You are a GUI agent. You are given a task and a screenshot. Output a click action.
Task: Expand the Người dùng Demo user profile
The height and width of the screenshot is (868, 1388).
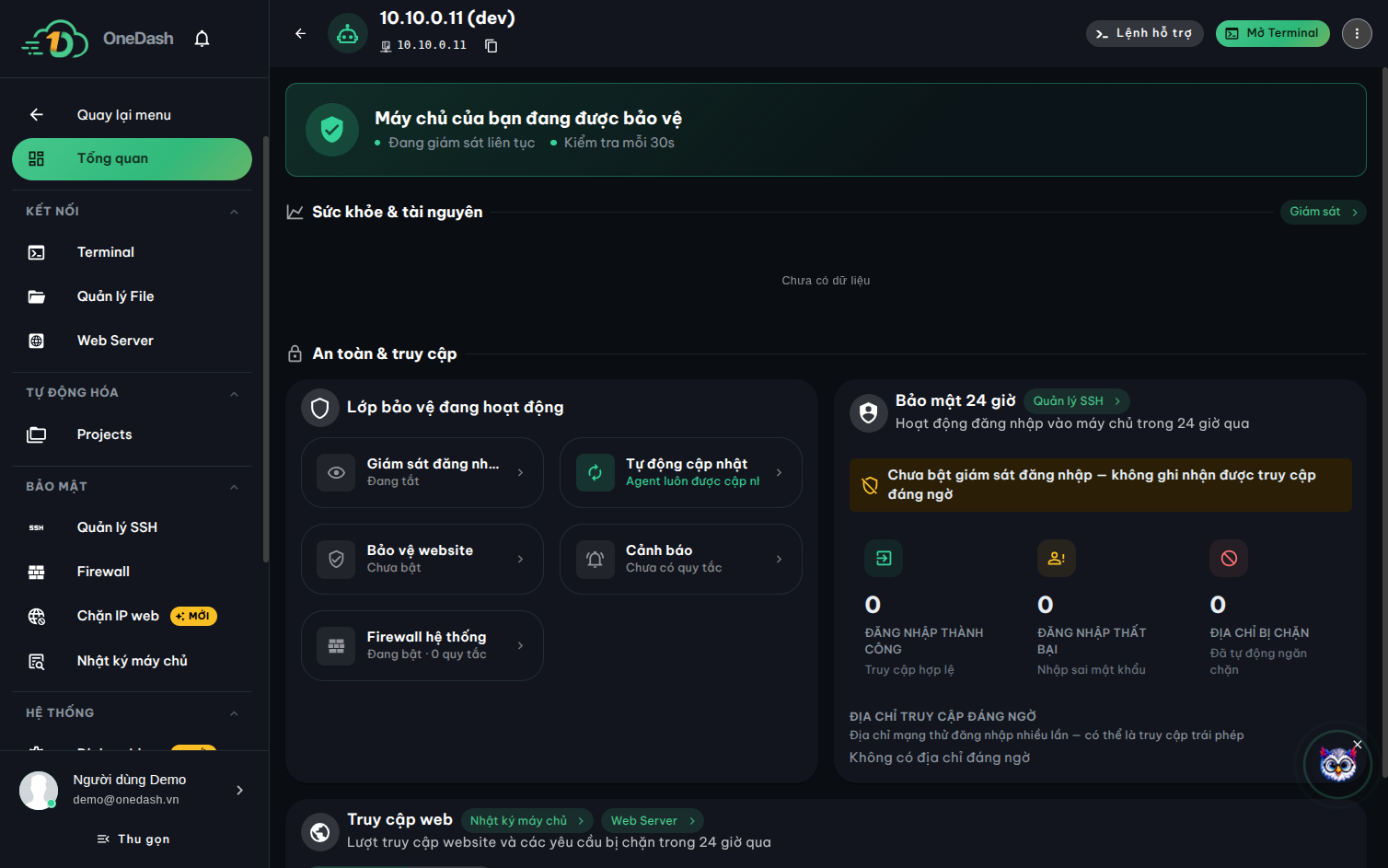point(134,790)
